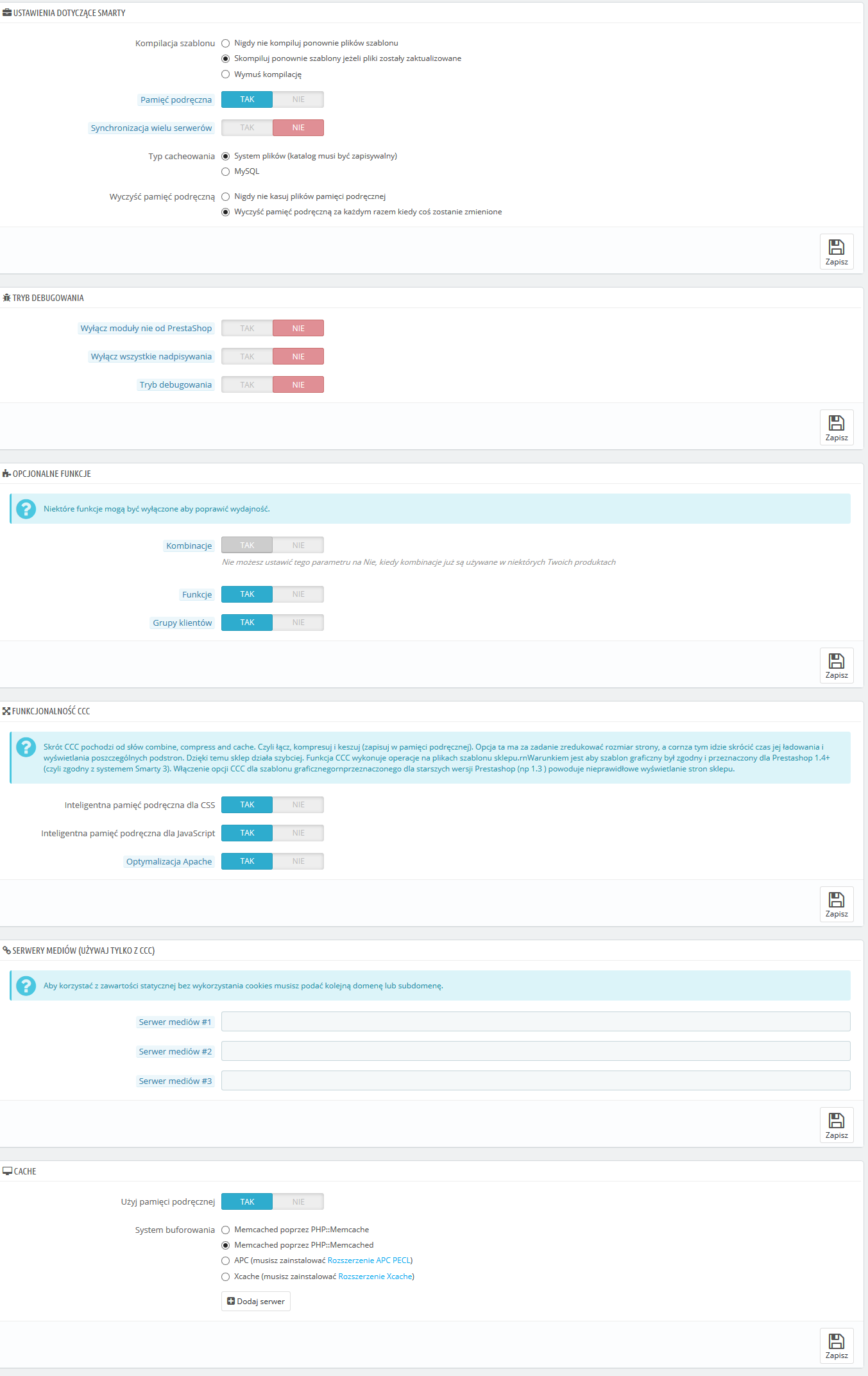Select 'Wyczyść pamięć podręczną za każdym razem'
This screenshot has height=1376, width=868.
tap(225, 212)
